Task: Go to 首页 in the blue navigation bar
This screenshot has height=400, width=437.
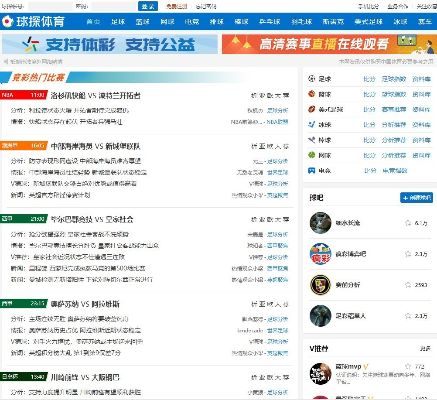Action: [93, 22]
